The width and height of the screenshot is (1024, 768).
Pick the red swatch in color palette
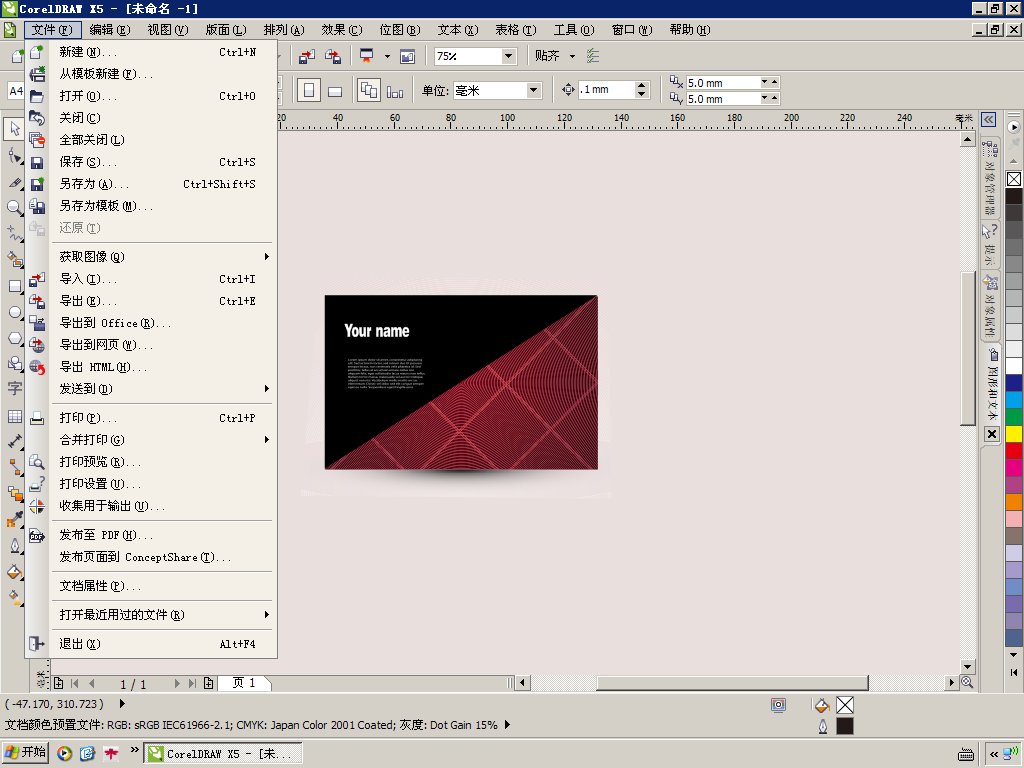pyautogui.click(x=1014, y=451)
